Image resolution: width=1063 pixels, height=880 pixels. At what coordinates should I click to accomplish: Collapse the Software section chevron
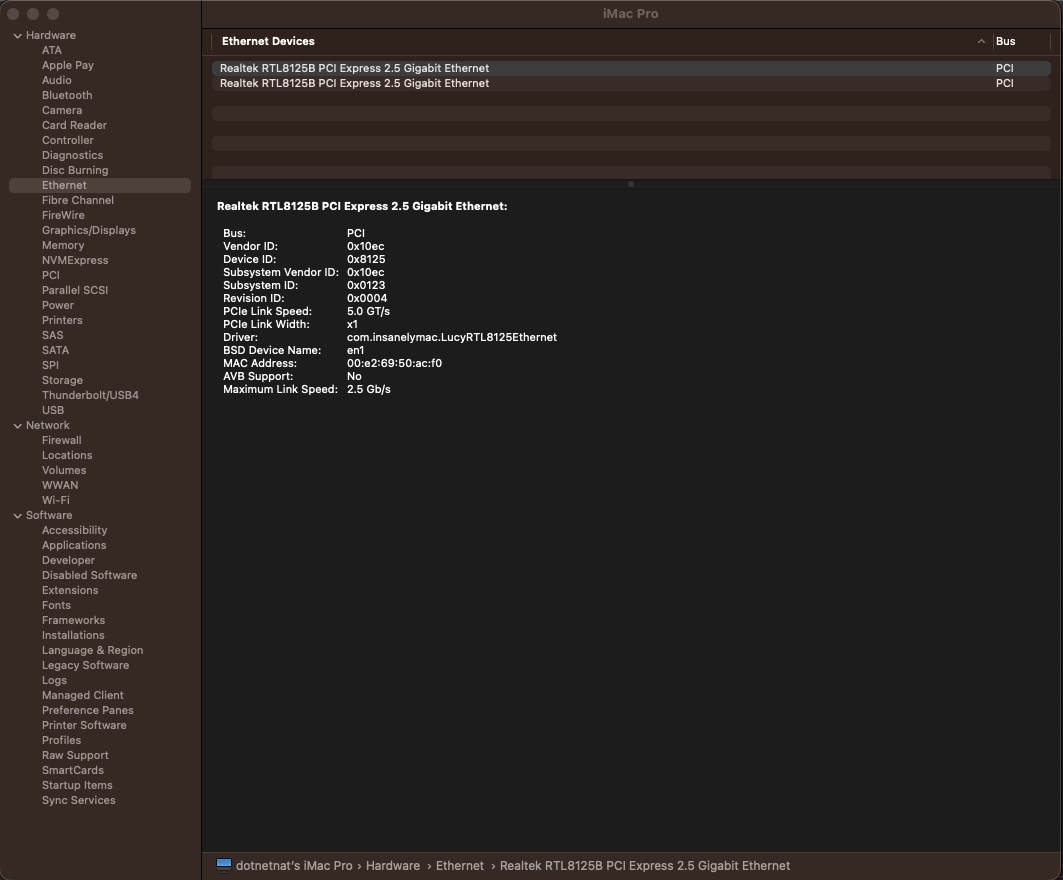tap(18, 516)
